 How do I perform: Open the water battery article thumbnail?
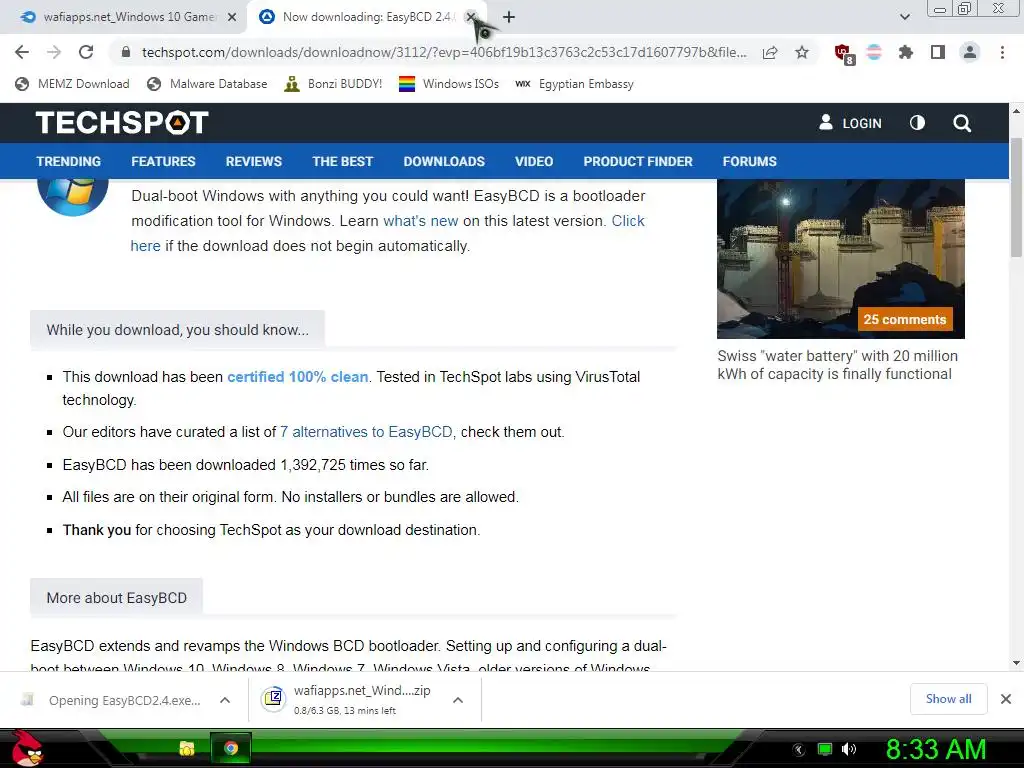coord(840,259)
